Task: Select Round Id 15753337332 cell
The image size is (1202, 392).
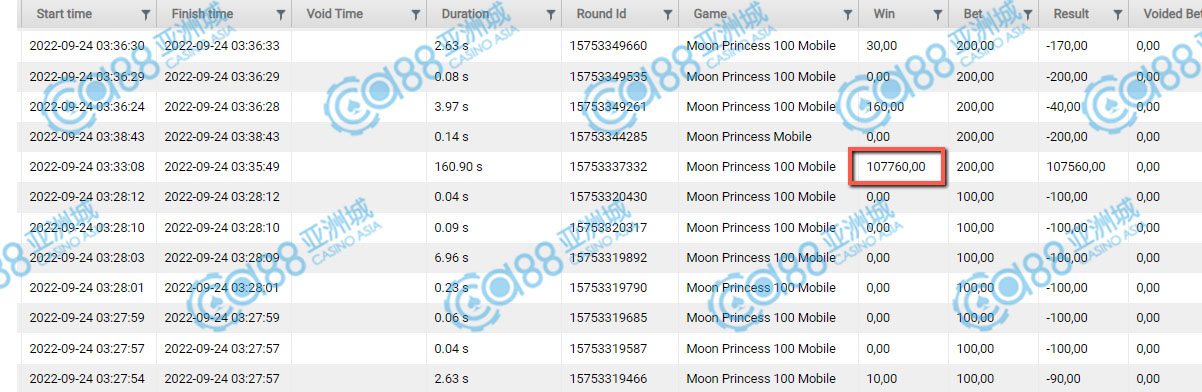Action: (619, 167)
